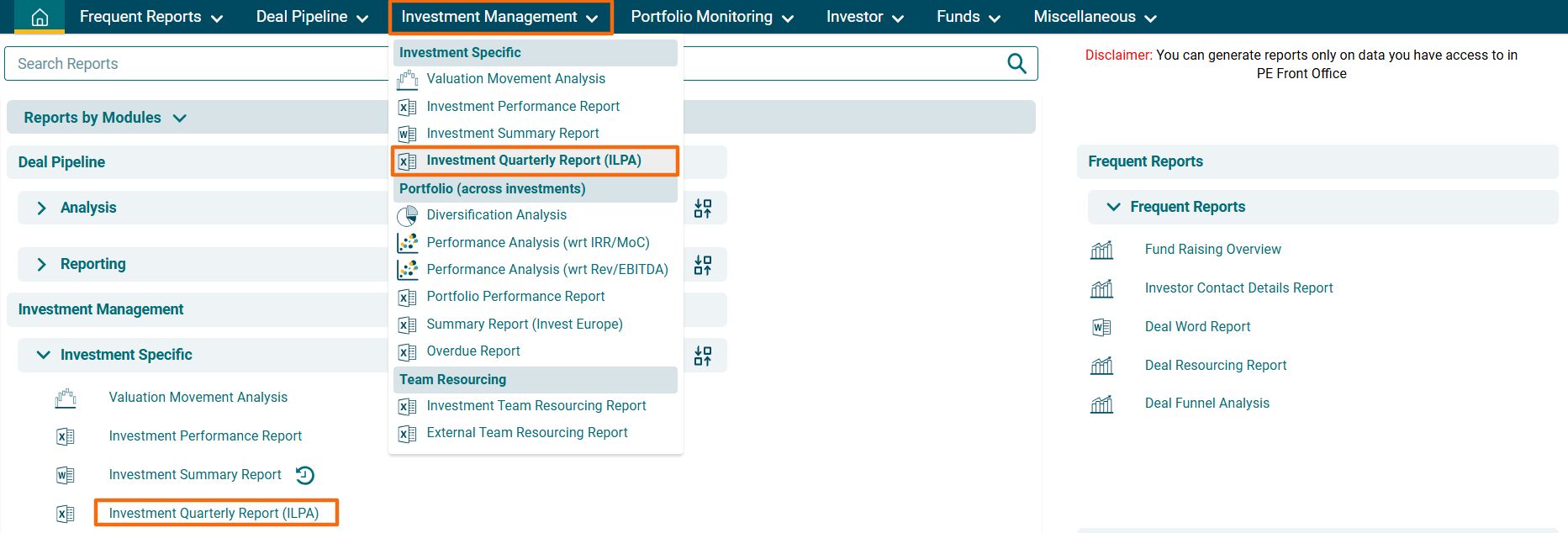The height and width of the screenshot is (533, 1568).
Task: Open Investor Contact Details Report link
Action: [1238, 288]
